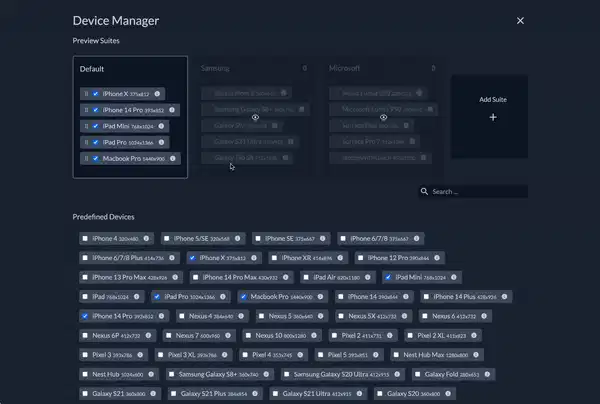Check the predefined Pixel 3 XL device

pyautogui.click(x=161, y=355)
